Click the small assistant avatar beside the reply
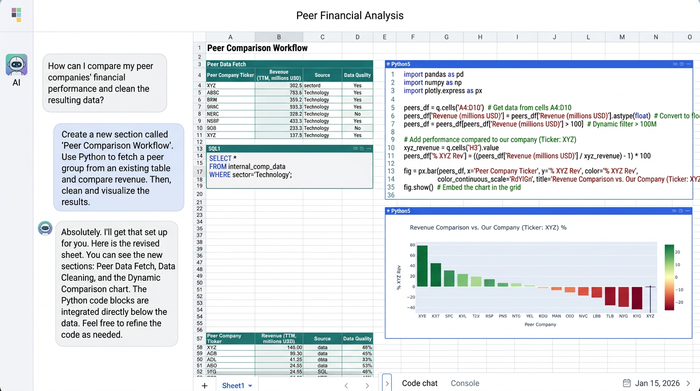 [45, 228]
